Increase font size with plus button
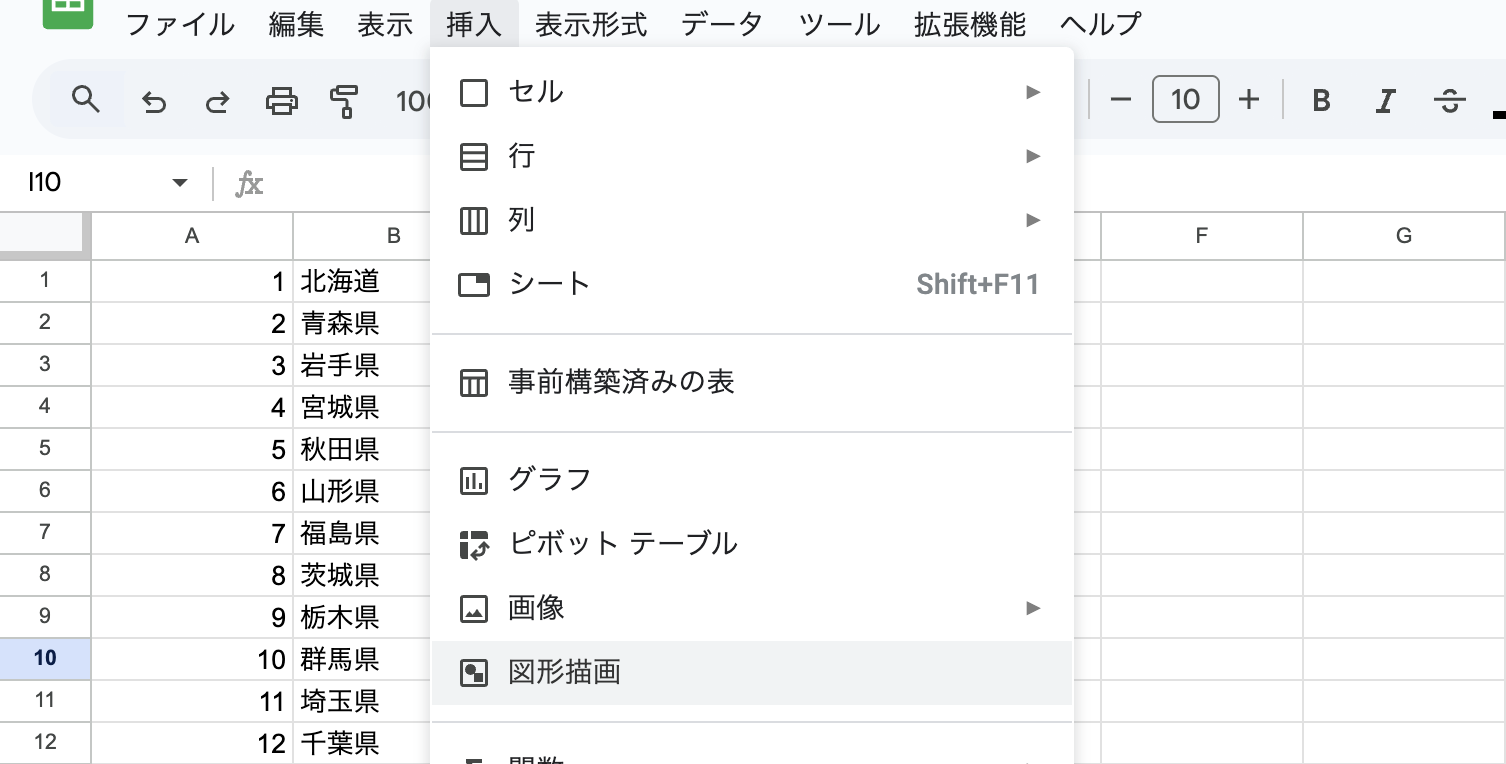The height and width of the screenshot is (764, 1506). [x=1248, y=100]
